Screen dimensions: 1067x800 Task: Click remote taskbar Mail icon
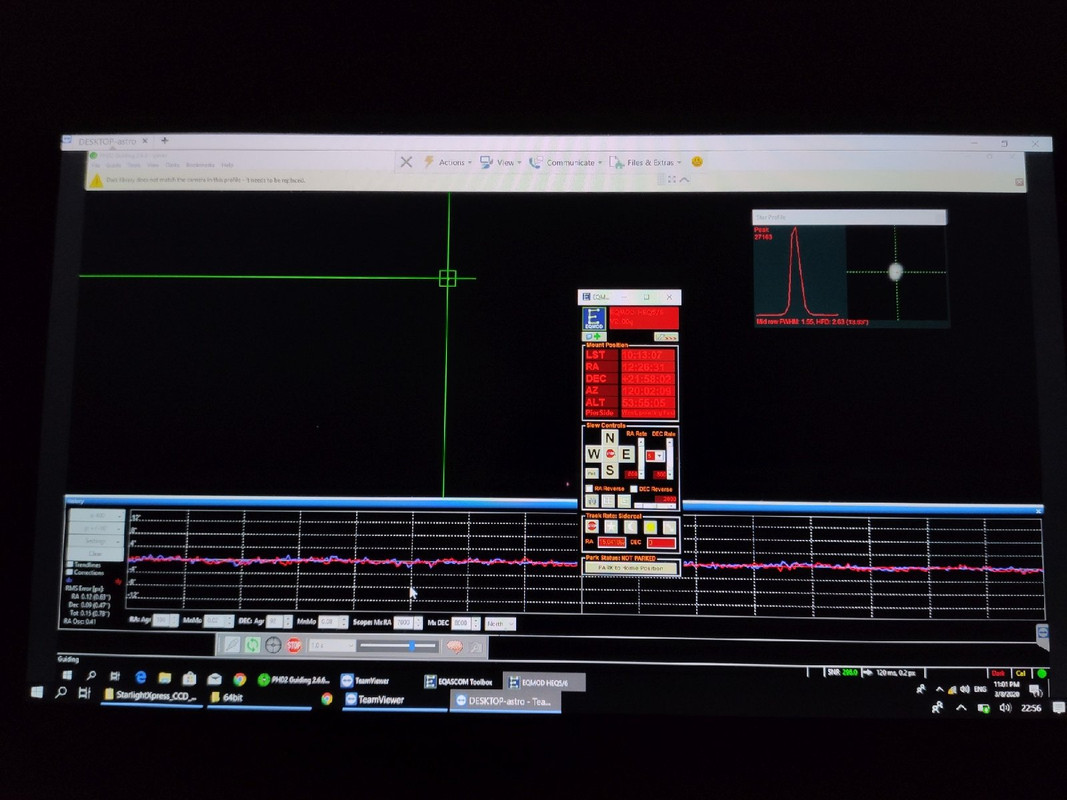pyautogui.click(x=214, y=679)
